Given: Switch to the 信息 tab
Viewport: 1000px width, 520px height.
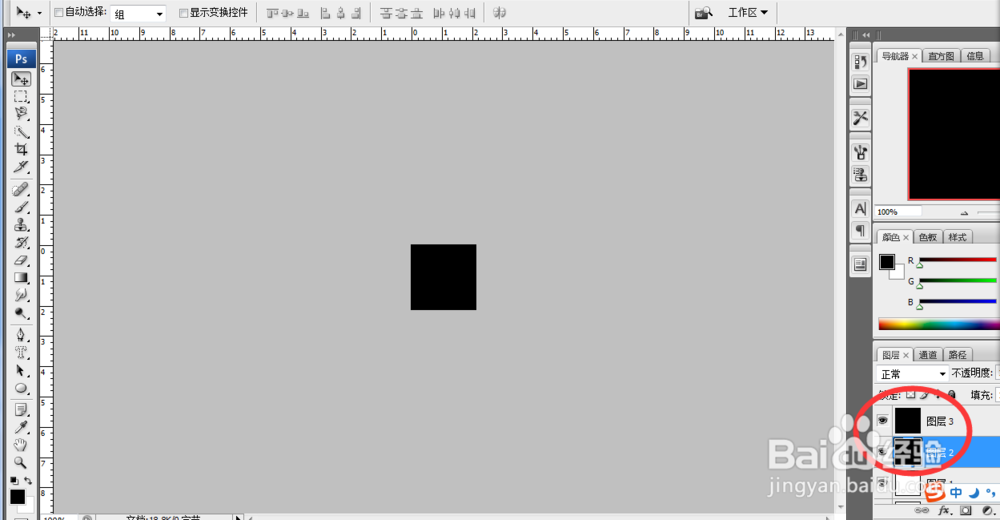Looking at the screenshot, I should 975,56.
